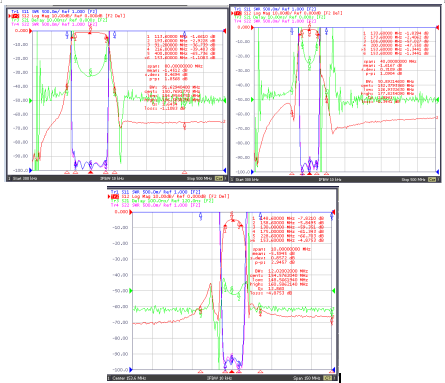Select rightmost red marker triangle on top-left plot axis
The height and width of the screenshot is (383, 445).
[184, 172]
